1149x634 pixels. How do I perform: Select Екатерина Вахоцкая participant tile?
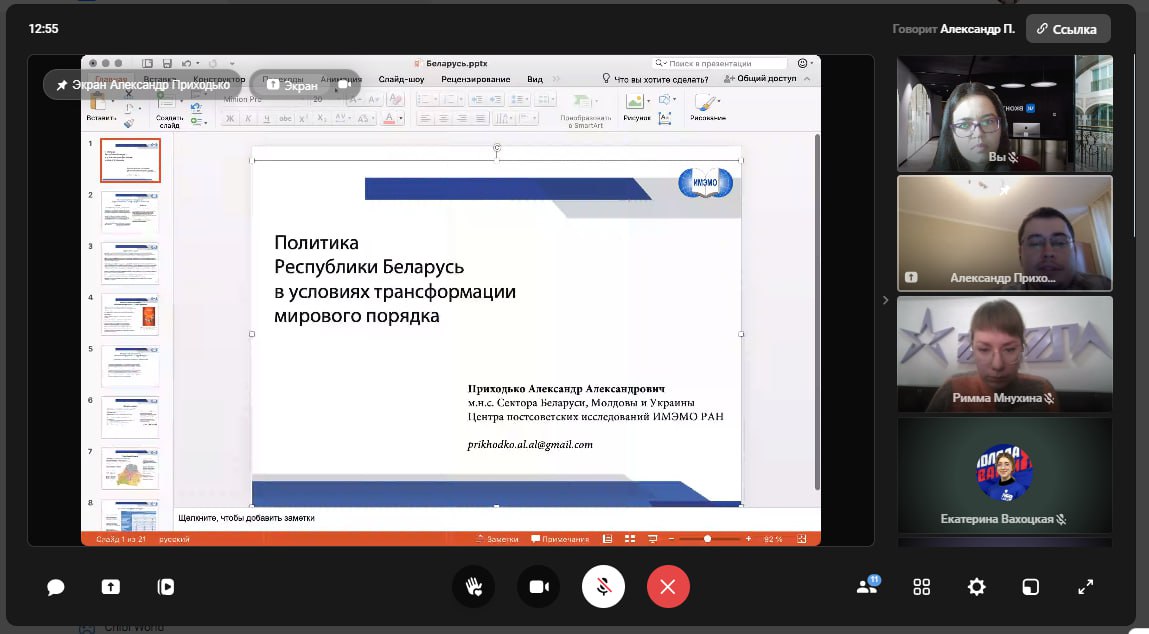point(1005,475)
